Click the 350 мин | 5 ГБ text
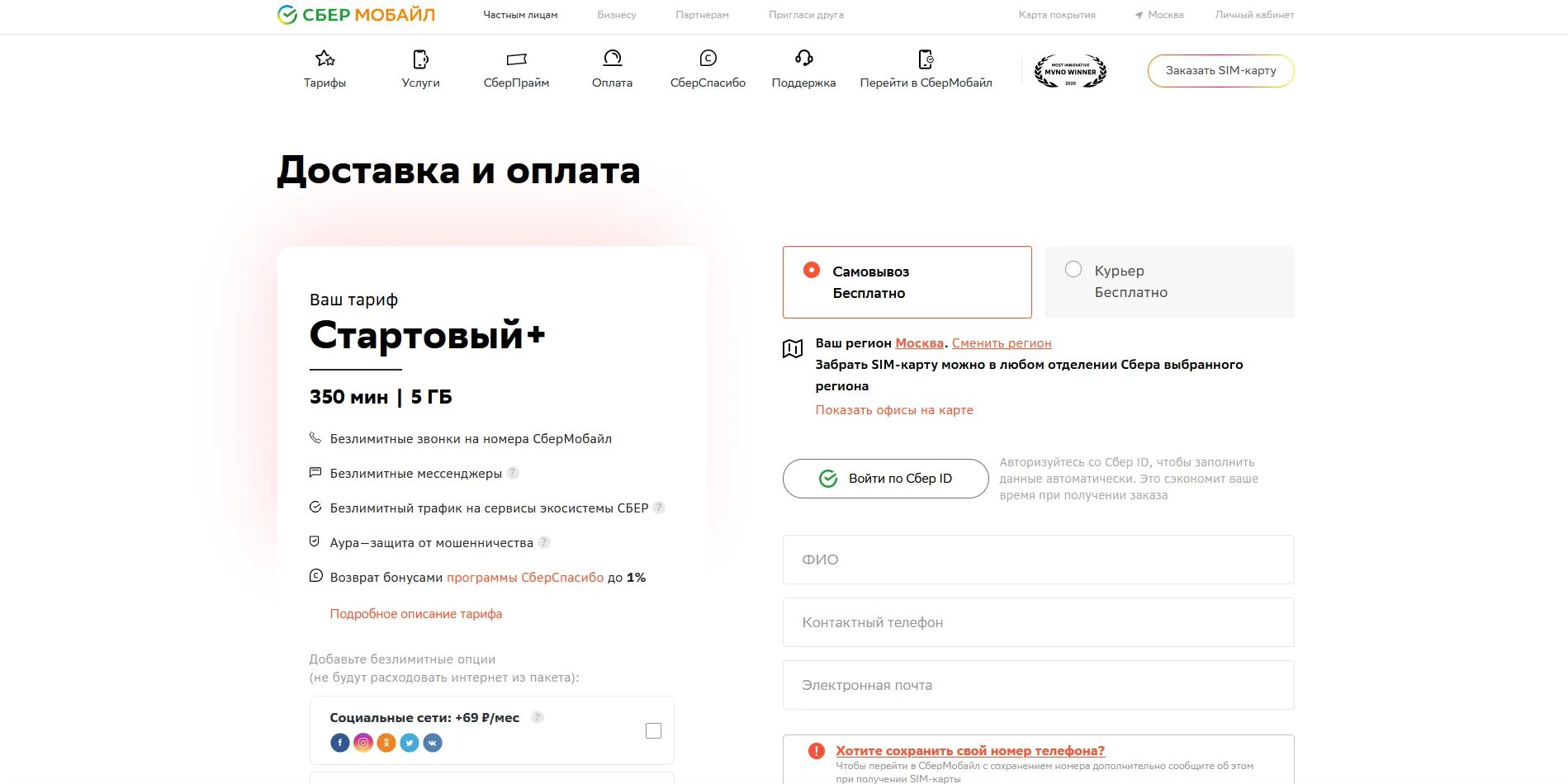The image size is (1568, 784). click(x=381, y=397)
